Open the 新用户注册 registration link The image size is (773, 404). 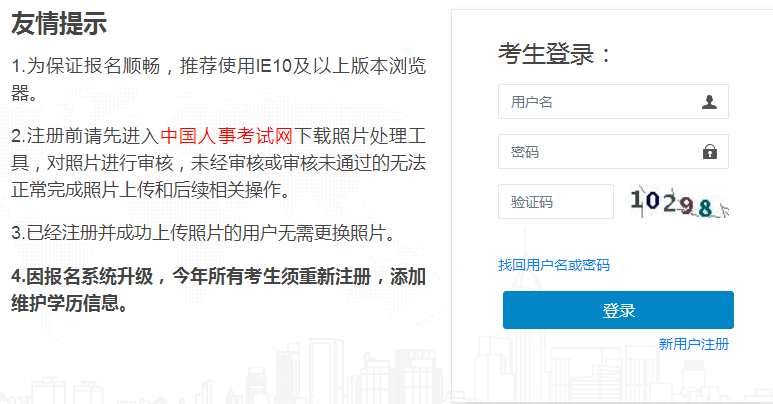694,344
